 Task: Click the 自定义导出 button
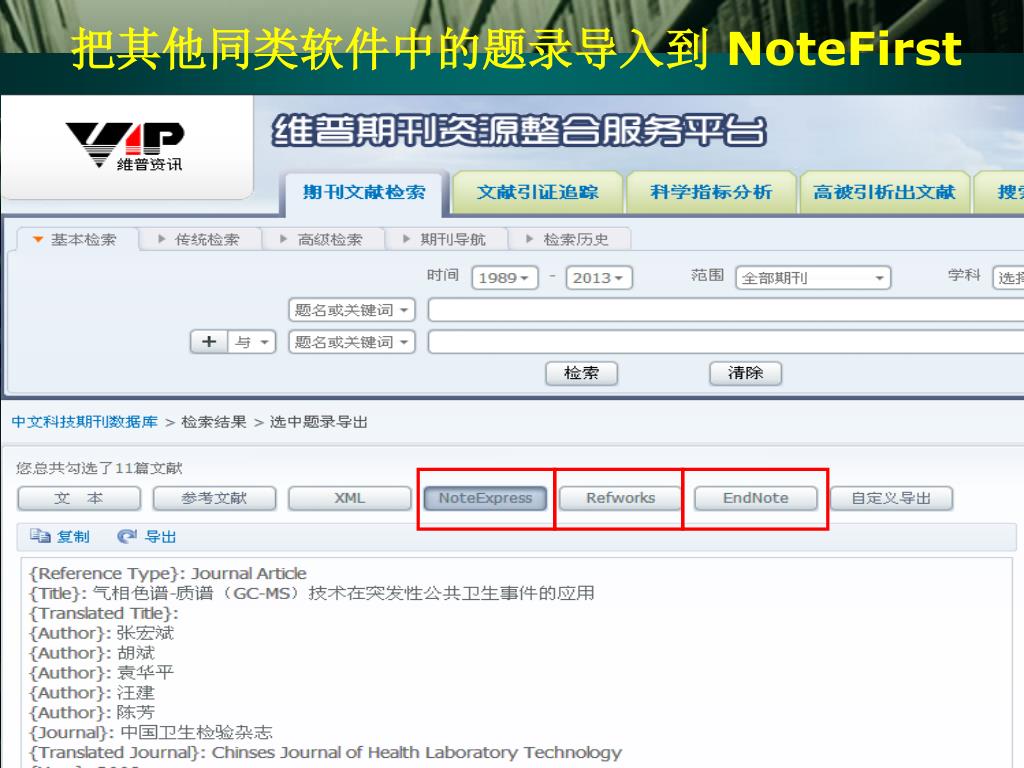coord(891,498)
